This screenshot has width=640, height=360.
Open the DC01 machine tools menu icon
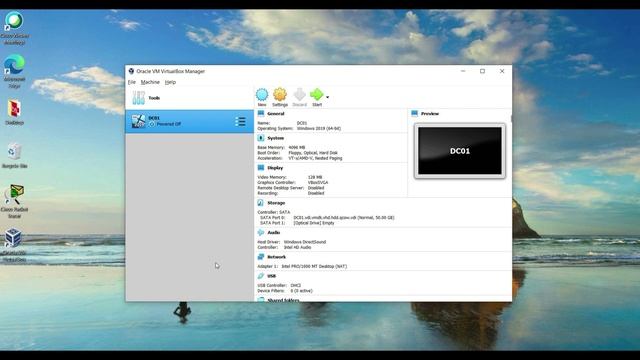click(240, 121)
